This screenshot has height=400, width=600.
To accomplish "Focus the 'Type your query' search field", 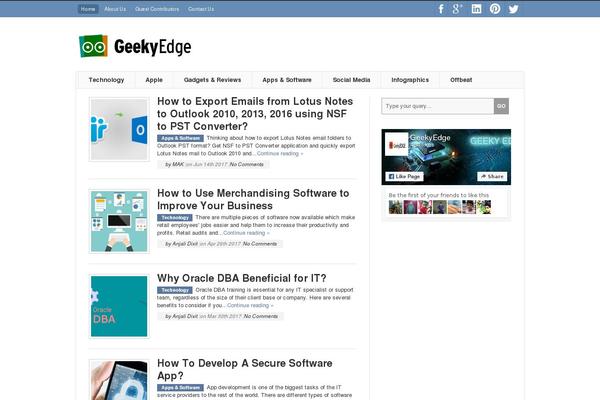I will (438, 106).
